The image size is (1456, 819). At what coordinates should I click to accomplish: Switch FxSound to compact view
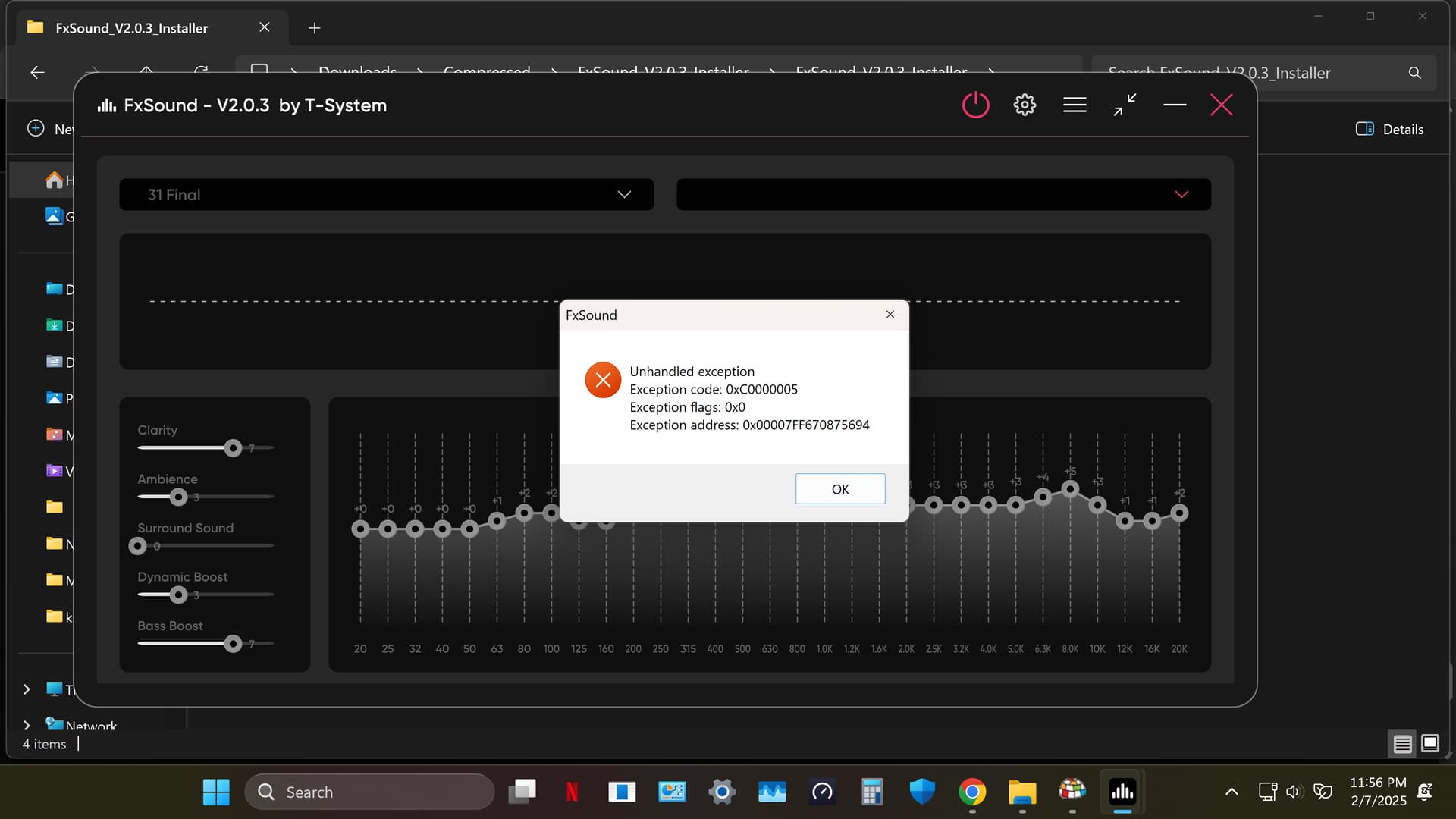[x=1125, y=105]
